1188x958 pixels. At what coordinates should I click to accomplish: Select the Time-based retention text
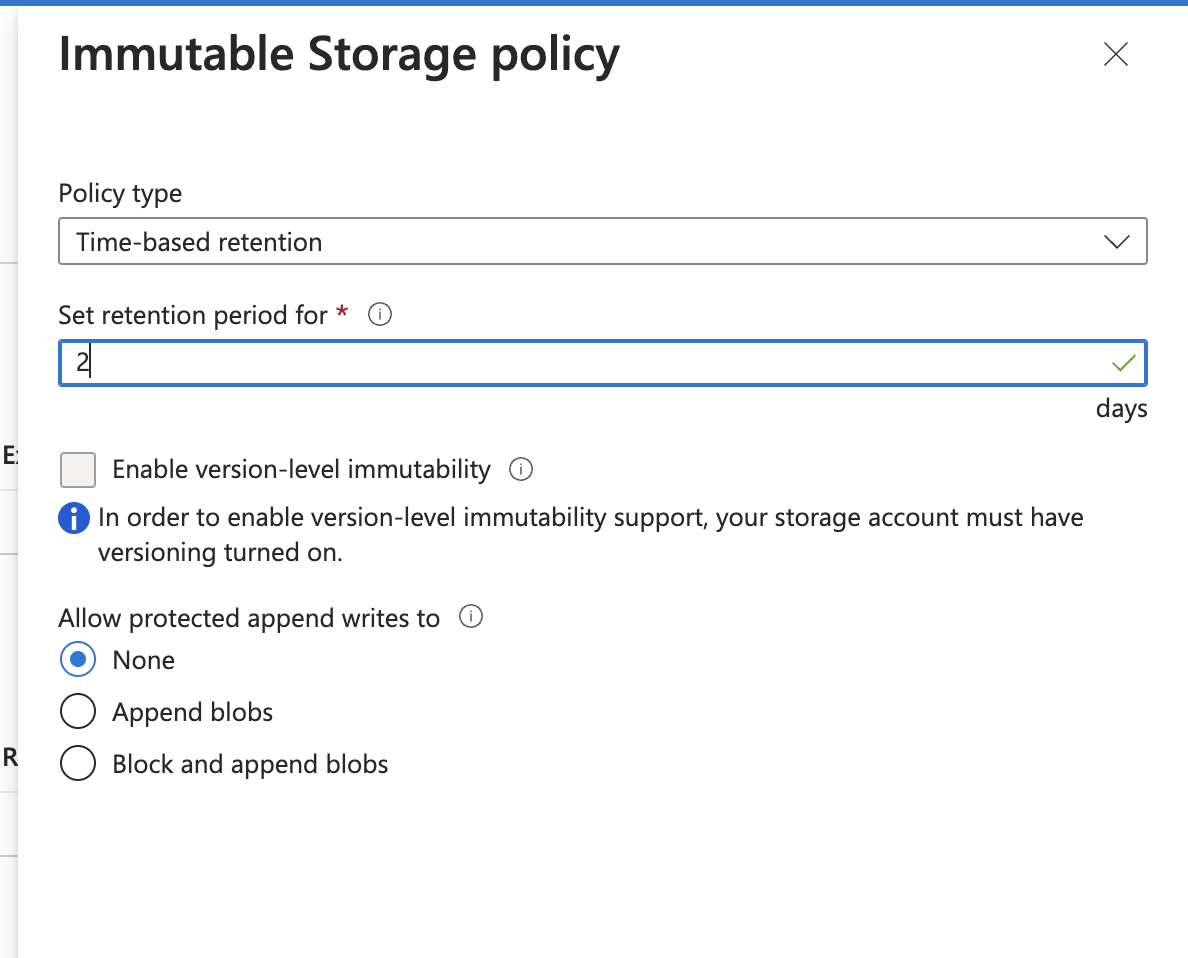(199, 242)
